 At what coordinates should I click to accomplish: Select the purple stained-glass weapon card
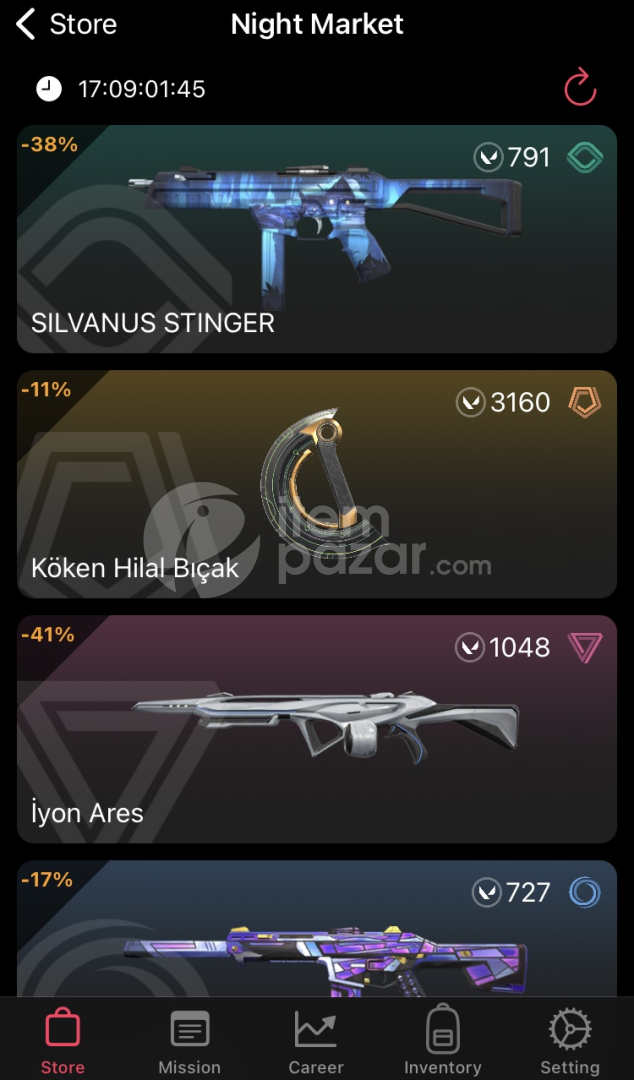tap(317, 928)
